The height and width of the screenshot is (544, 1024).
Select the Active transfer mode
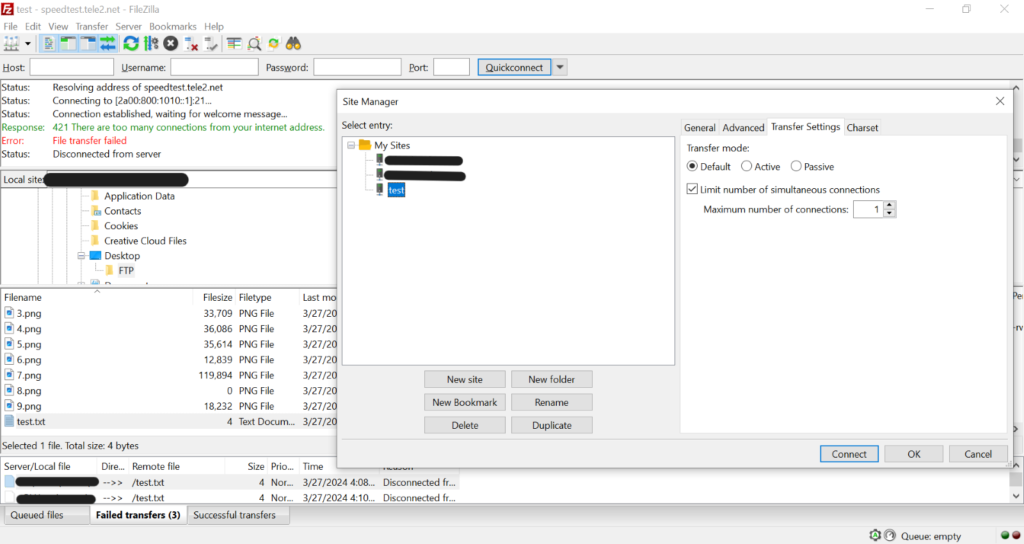tap(746, 167)
